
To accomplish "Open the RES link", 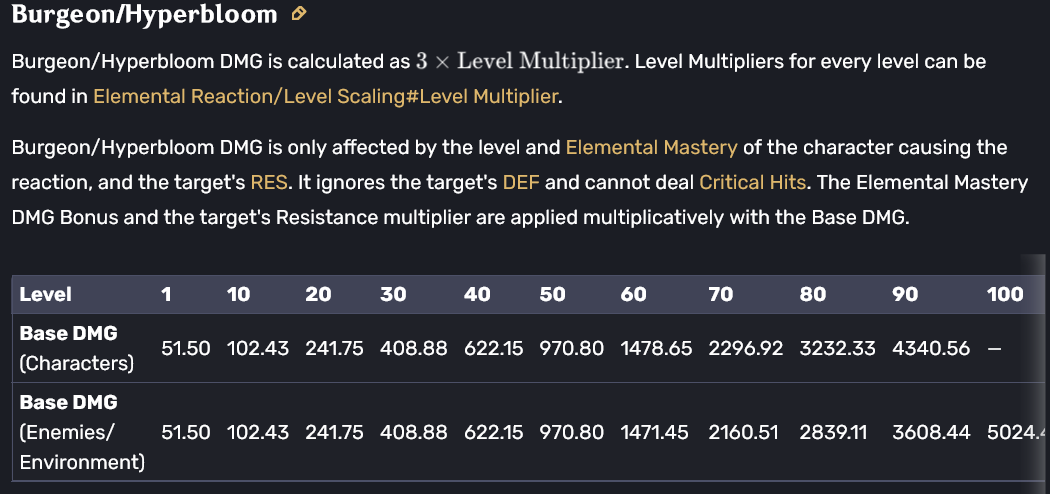I will click(269, 183).
